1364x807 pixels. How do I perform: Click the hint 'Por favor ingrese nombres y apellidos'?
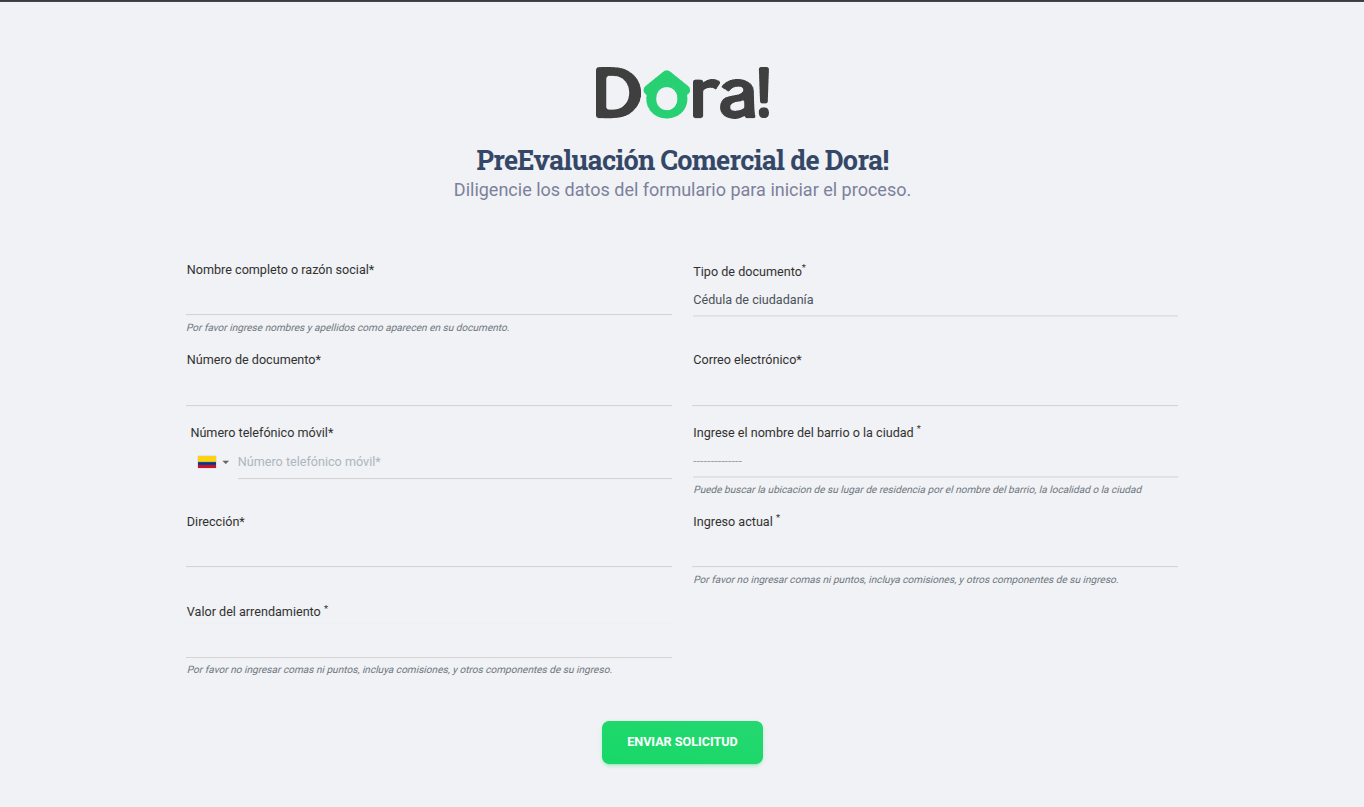tap(348, 328)
